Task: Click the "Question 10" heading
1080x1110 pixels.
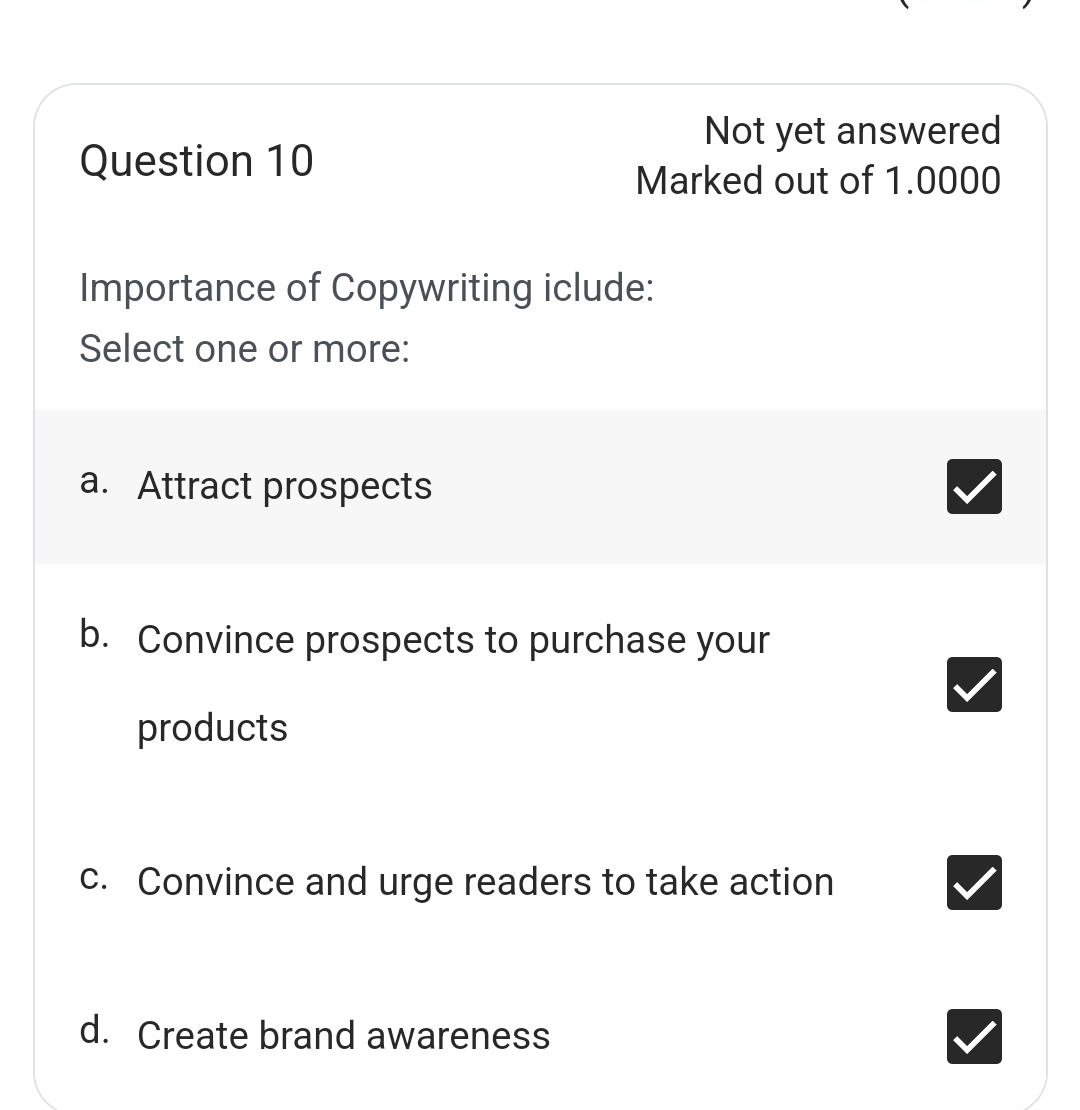Action: (x=197, y=161)
